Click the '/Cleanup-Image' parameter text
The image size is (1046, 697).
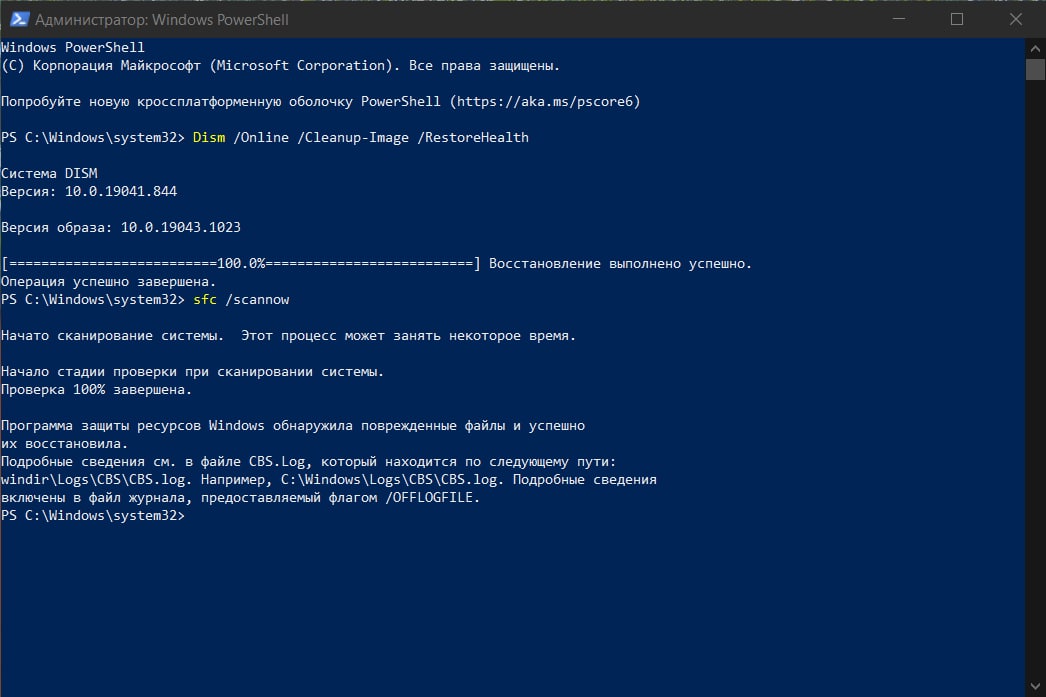[353, 137]
